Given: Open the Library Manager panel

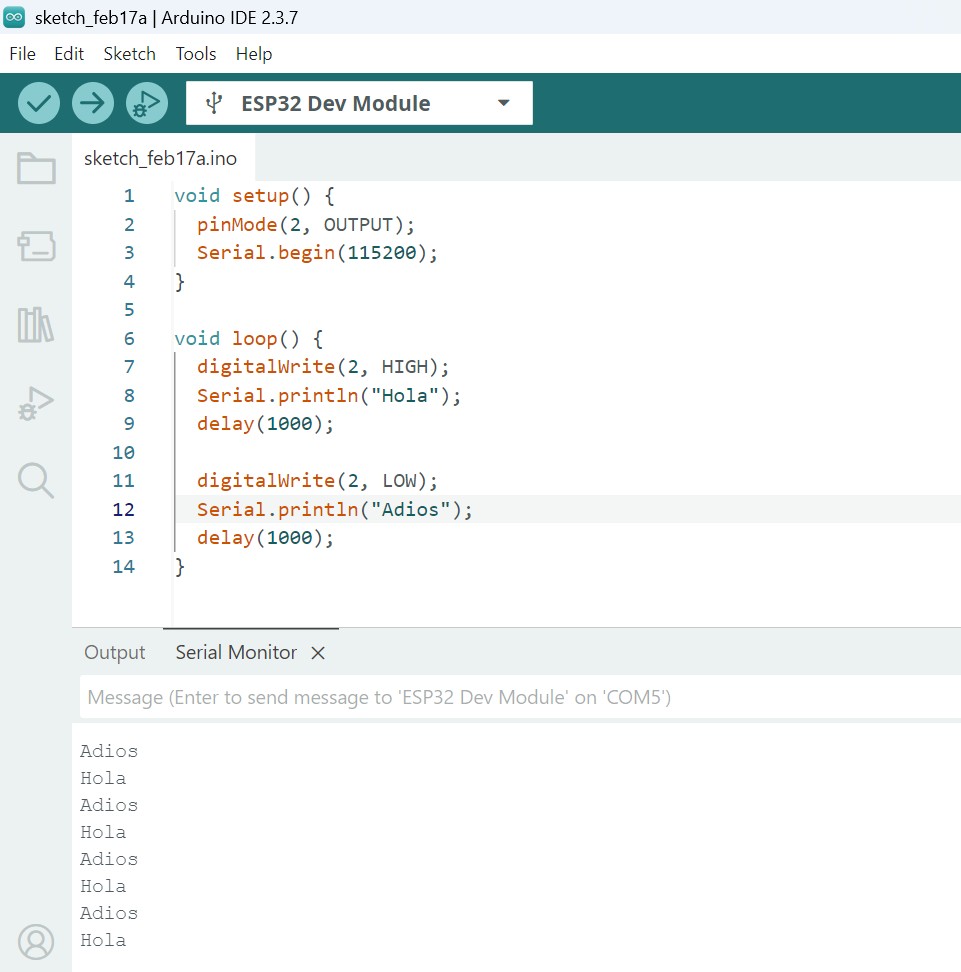Looking at the screenshot, I should [35, 324].
